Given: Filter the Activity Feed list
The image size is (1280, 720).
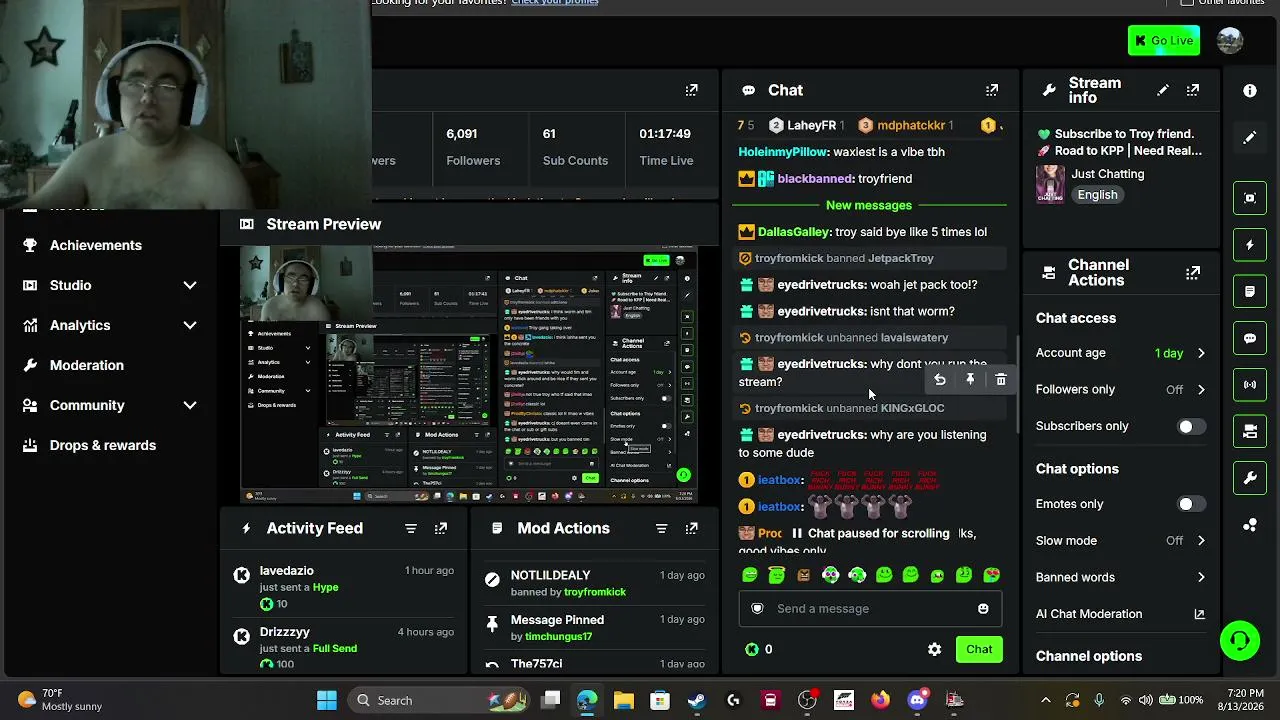Looking at the screenshot, I should 411,528.
